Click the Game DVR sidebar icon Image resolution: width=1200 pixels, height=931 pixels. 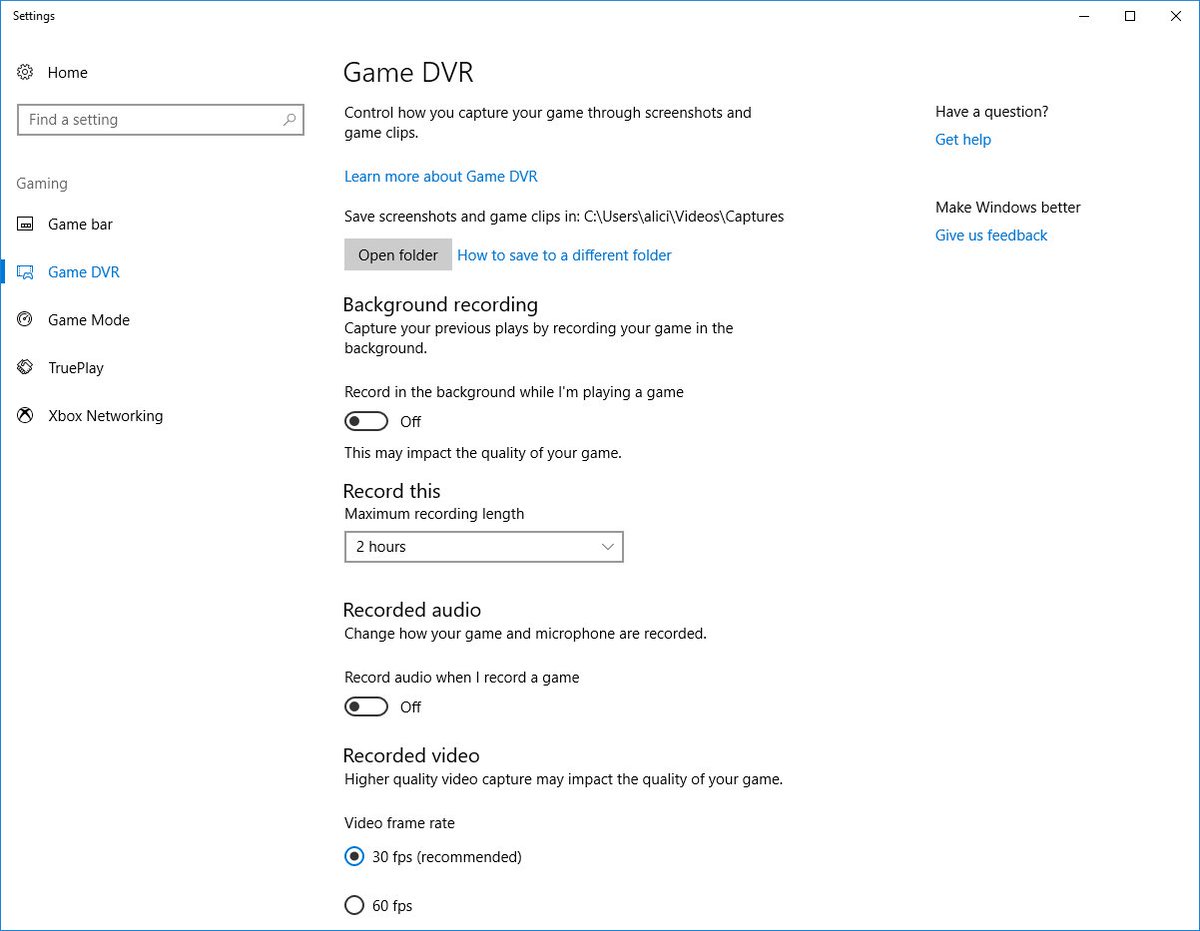coord(25,272)
